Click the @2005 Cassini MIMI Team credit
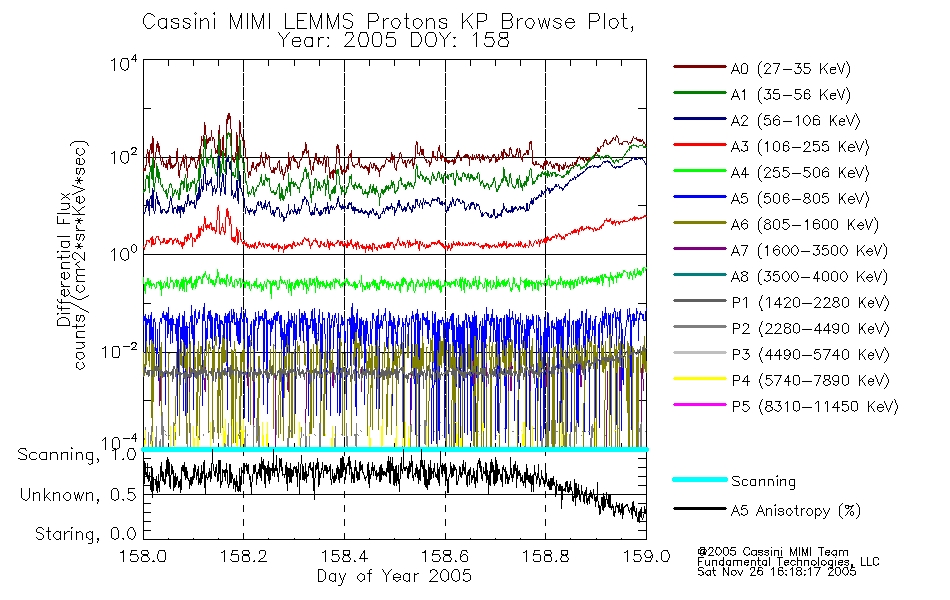Viewport: 950px width, 600px height. click(x=772, y=552)
